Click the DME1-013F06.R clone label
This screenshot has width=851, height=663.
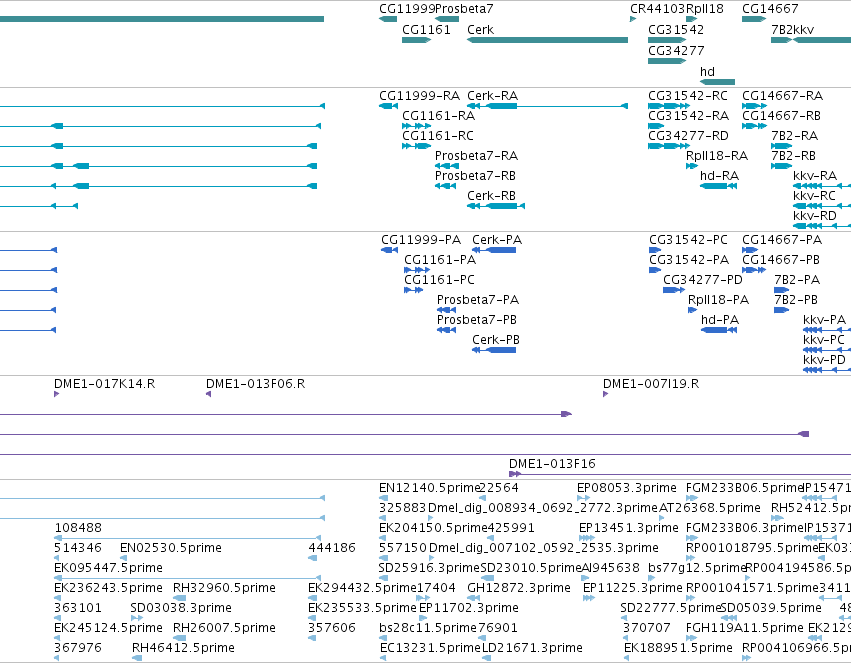pyautogui.click(x=256, y=384)
